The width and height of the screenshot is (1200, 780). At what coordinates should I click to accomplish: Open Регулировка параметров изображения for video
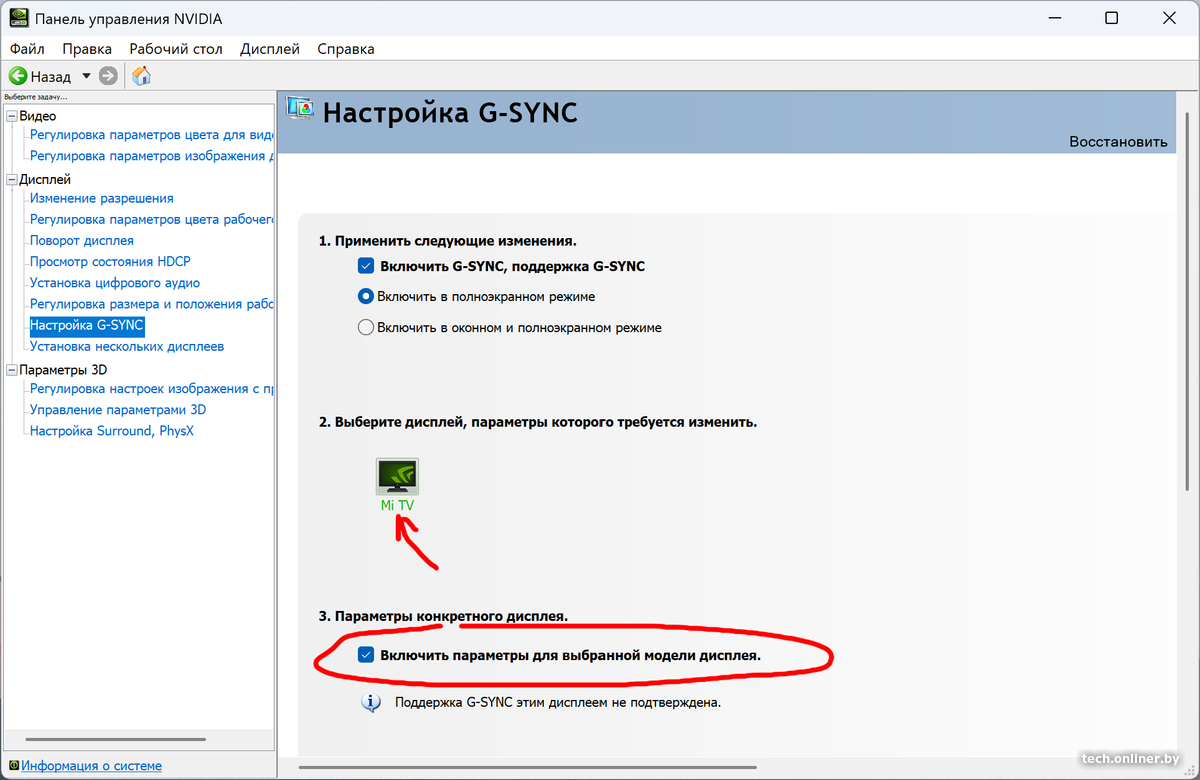pyautogui.click(x=152, y=155)
